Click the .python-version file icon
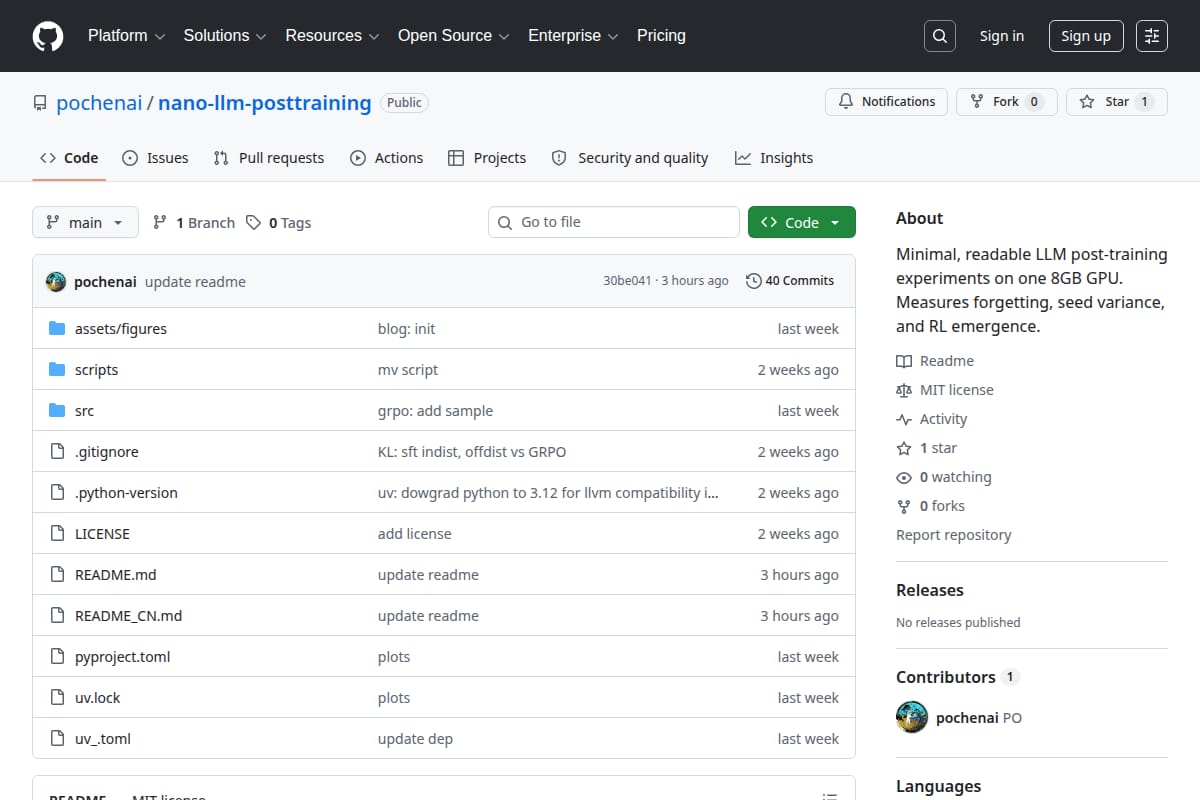 point(57,493)
